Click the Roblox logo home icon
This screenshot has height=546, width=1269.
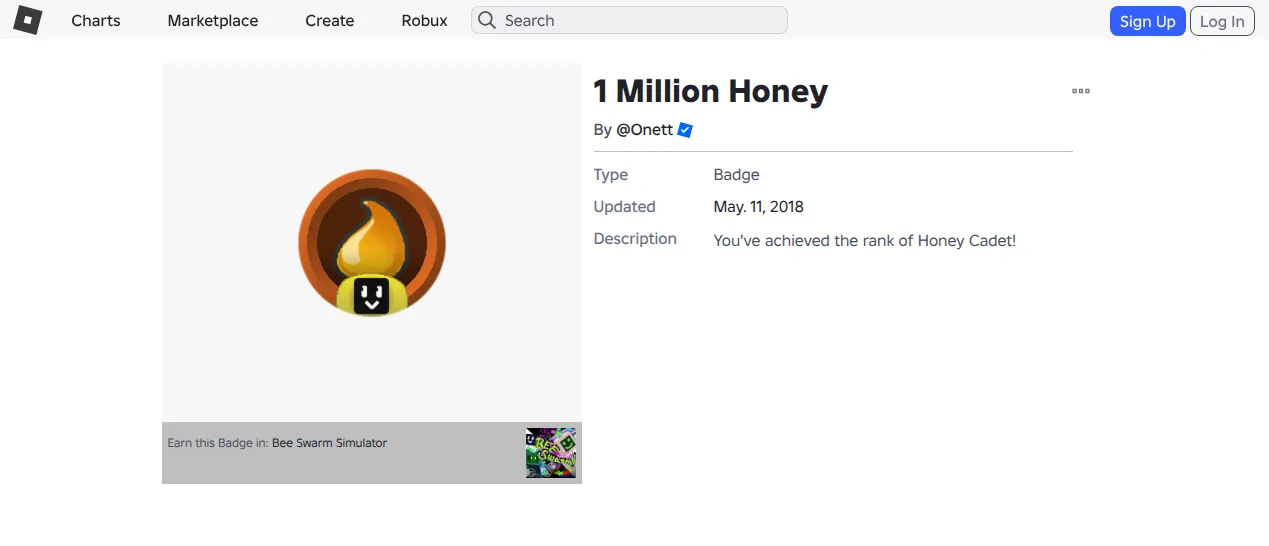[x=27, y=20]
